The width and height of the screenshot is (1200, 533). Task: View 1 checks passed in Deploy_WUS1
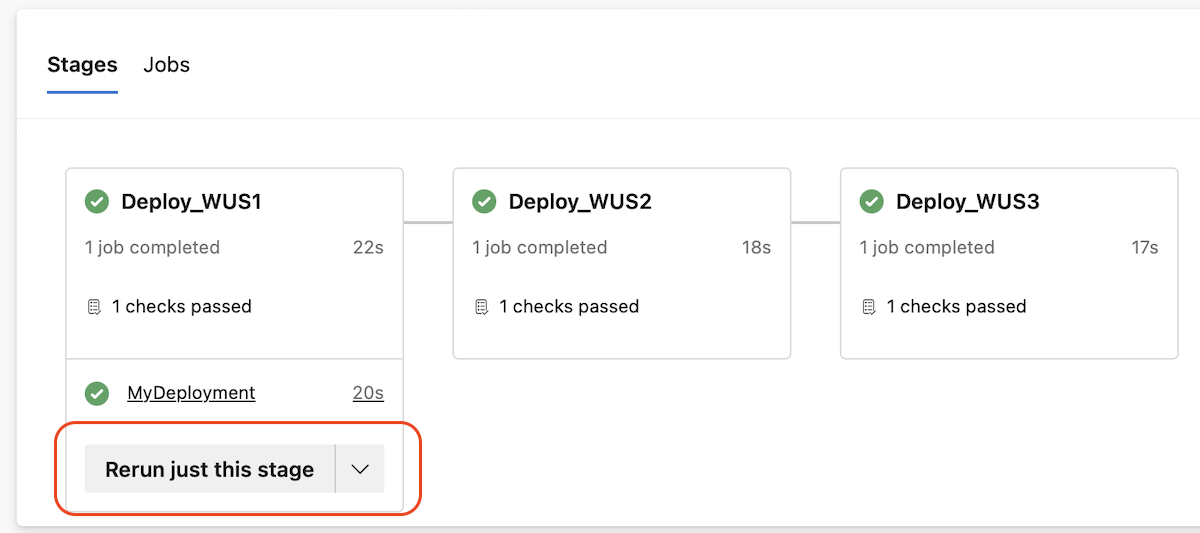pyautogui.click(x=181, y=307)
